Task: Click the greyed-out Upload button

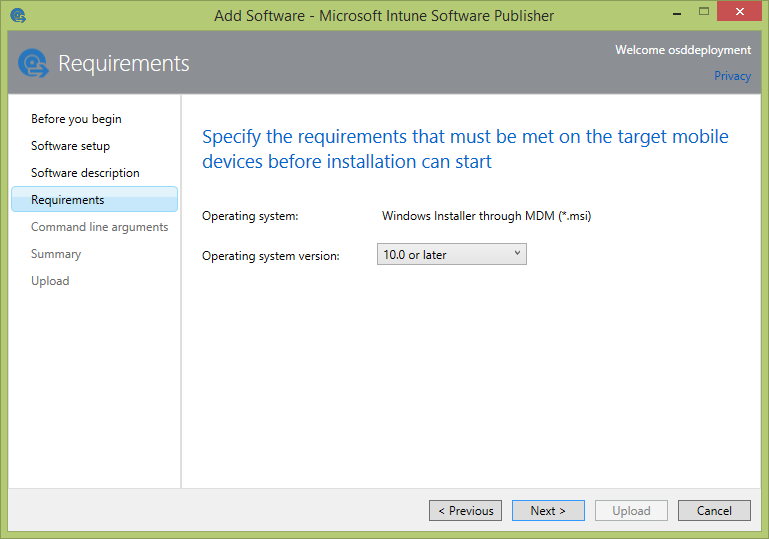Action: click(631, 511)
